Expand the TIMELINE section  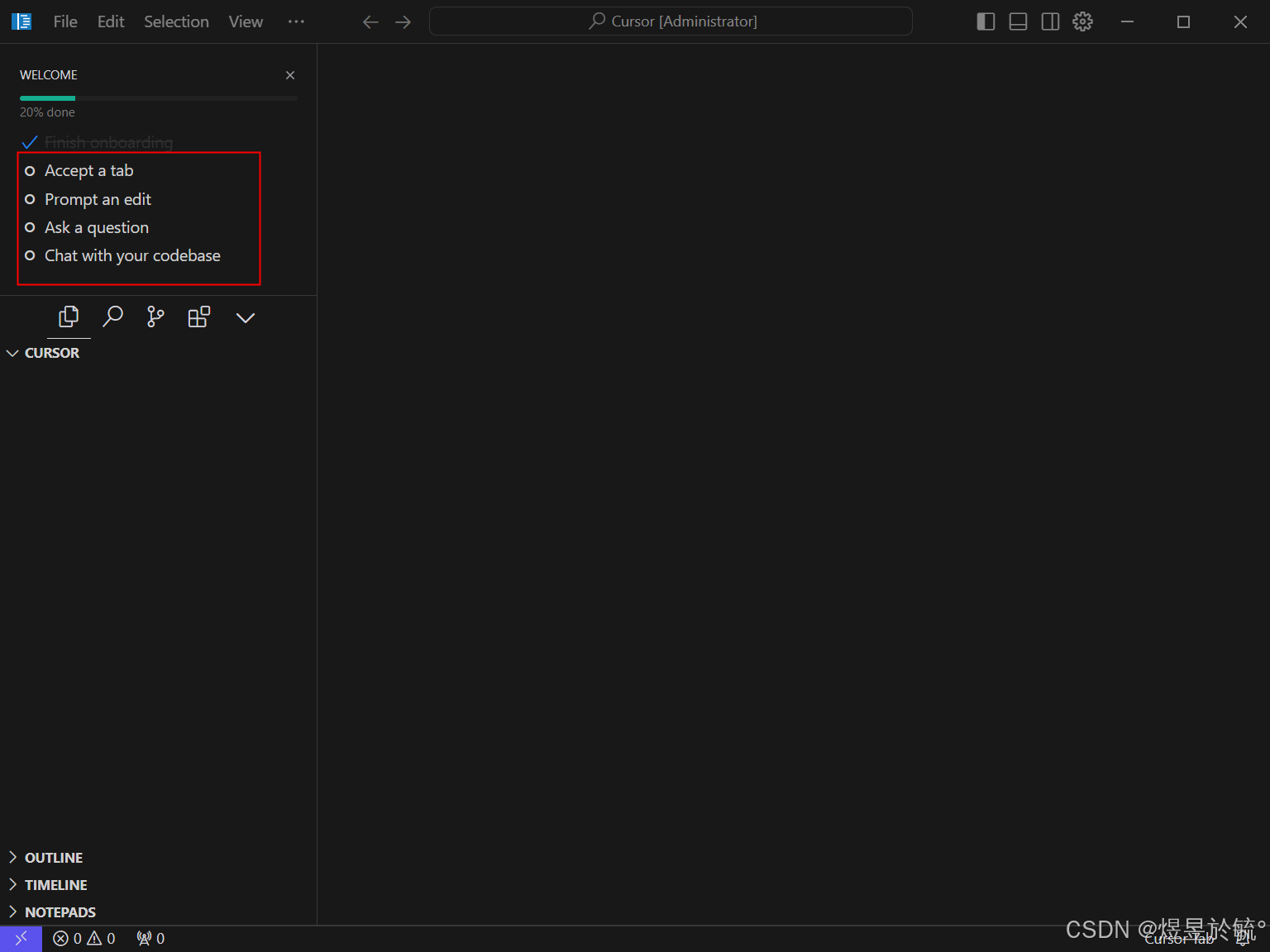point(55,885)
